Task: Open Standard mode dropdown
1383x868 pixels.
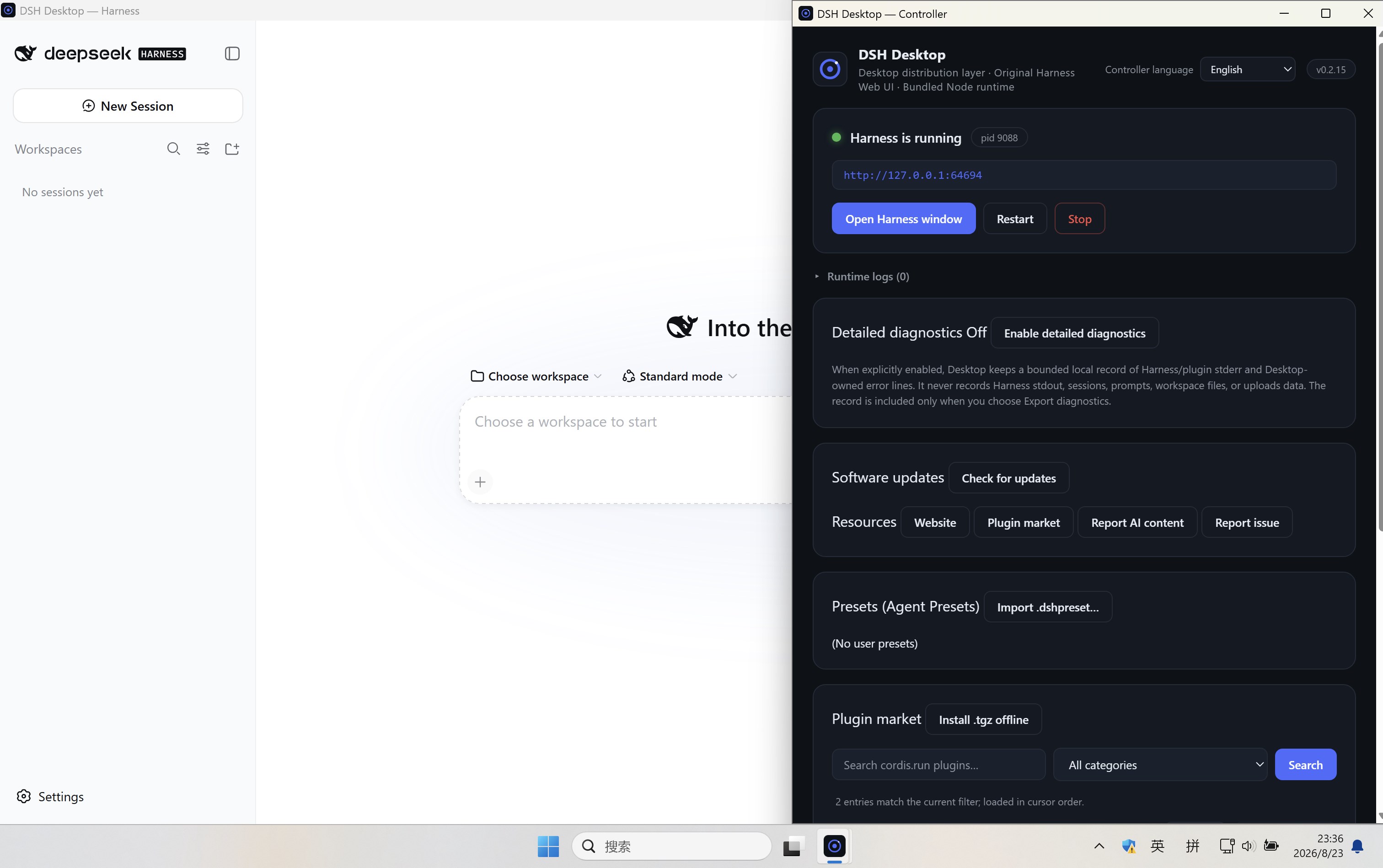Action: click(x=680, y=376)
